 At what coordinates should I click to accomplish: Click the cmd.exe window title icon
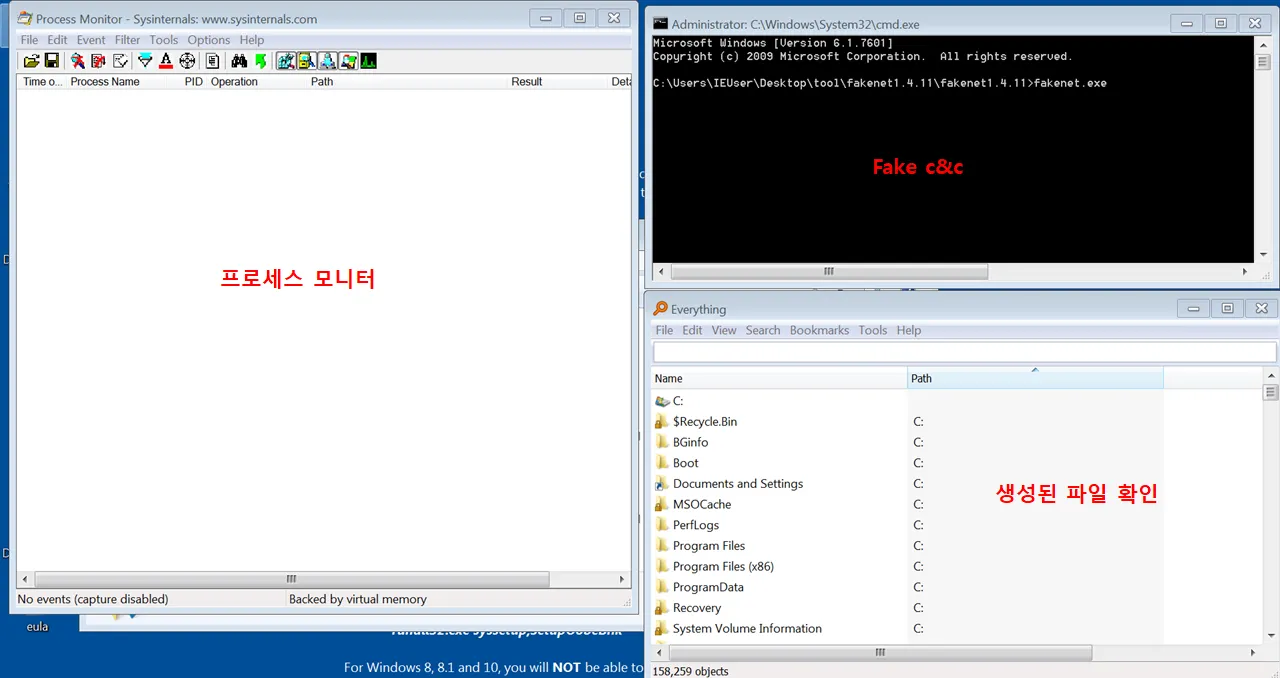coord(661,23)
